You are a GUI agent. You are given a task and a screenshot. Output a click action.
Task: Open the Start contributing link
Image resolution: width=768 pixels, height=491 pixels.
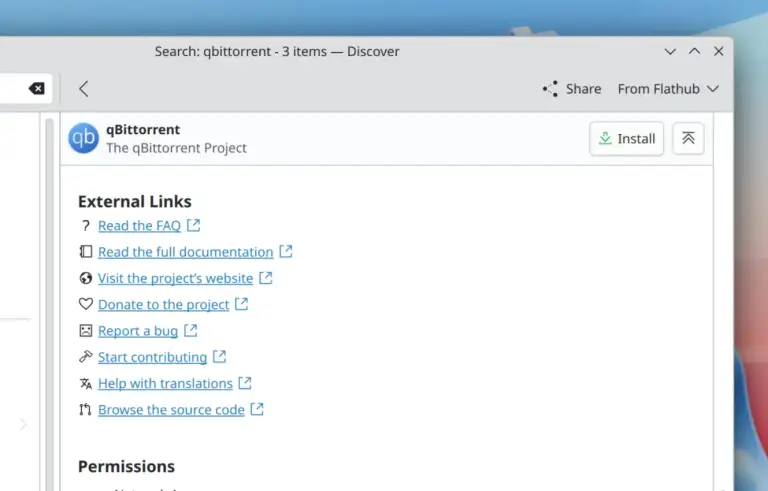[x=152, y=357]
